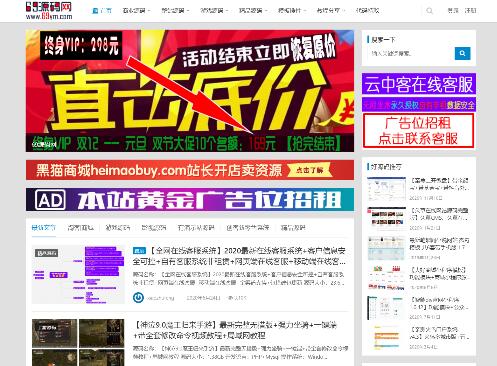Open the 全网在线客服系统 article title
The image size is (497, 366).
coord(239,256)
